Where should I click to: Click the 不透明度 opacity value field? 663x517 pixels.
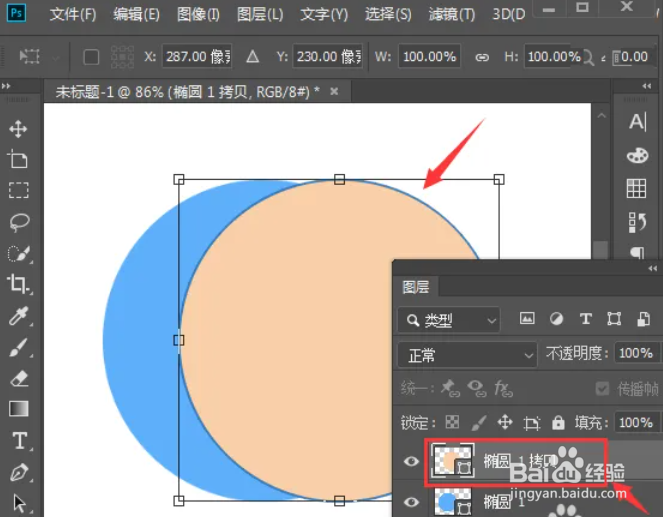tap(636, 353)
